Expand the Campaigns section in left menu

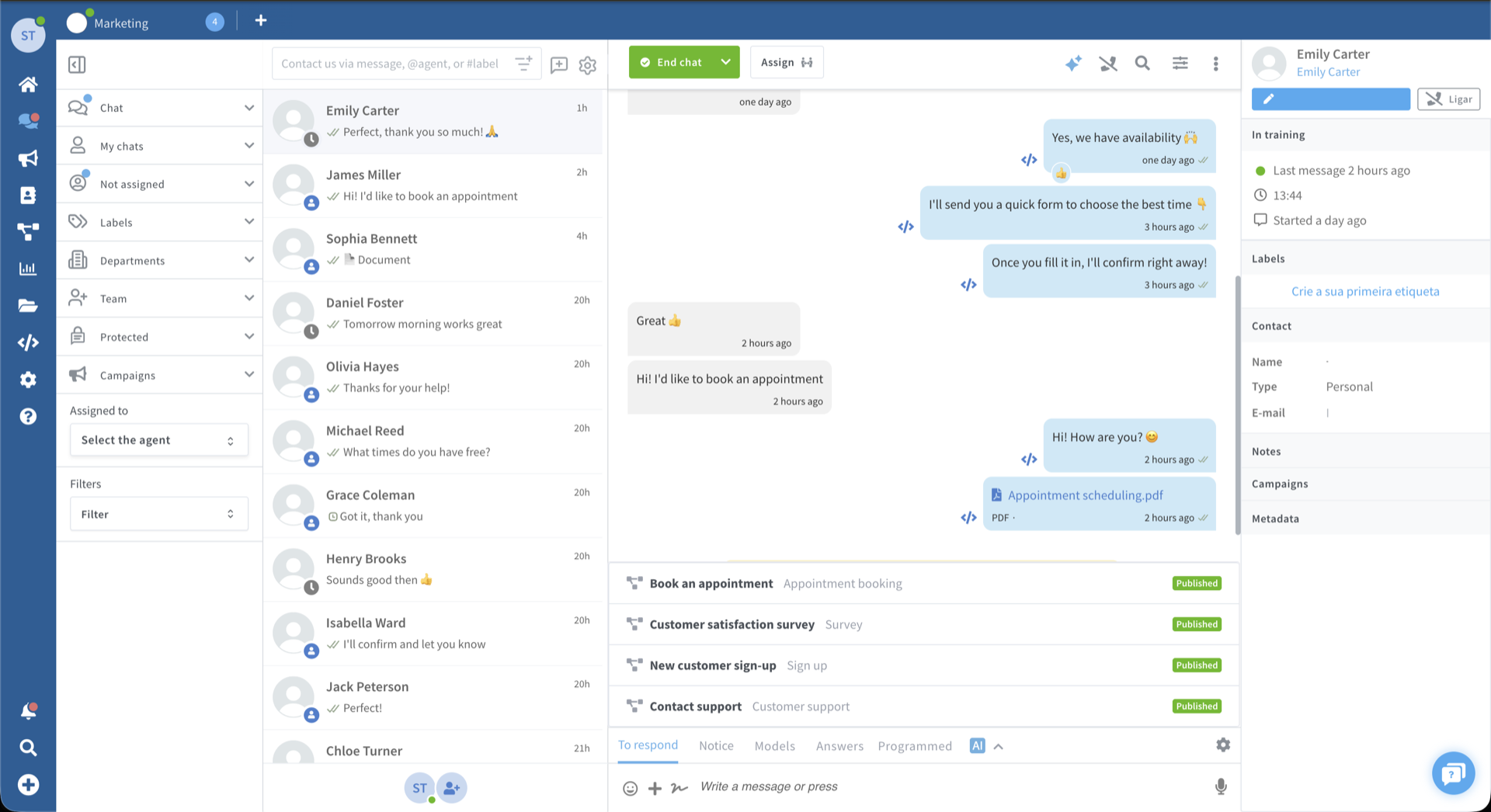point(159,375)
